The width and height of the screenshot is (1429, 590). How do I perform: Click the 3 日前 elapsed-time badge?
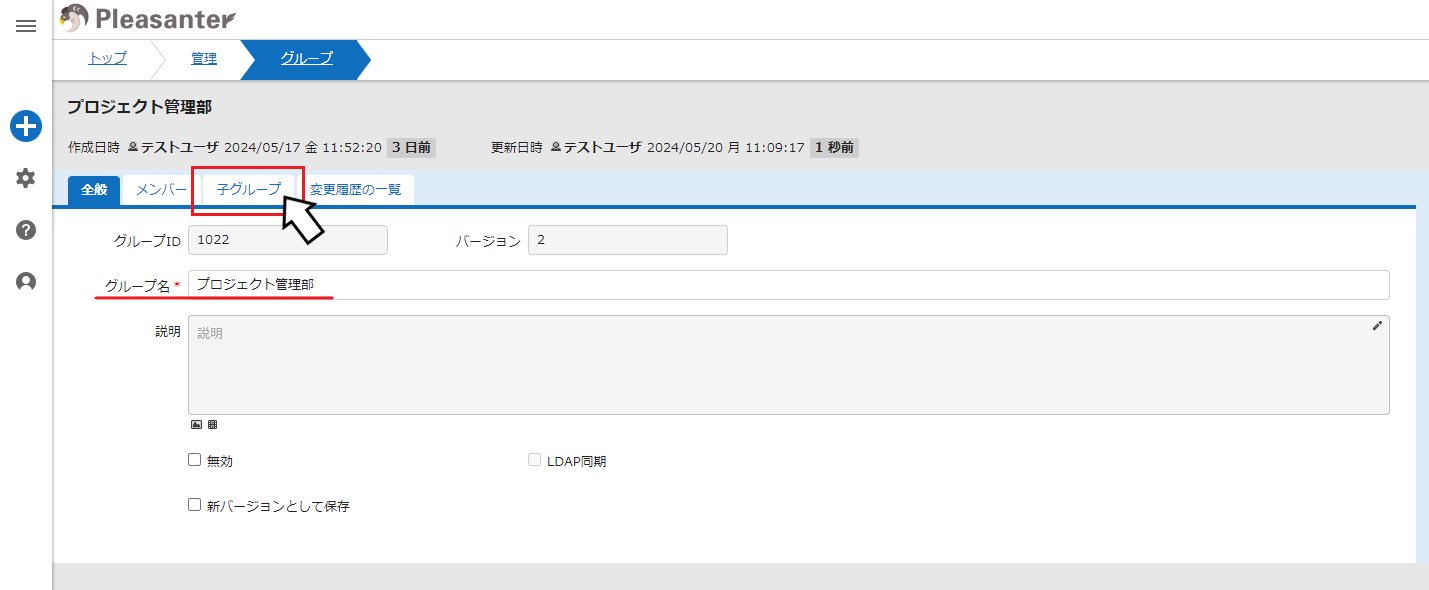(411, 148)
